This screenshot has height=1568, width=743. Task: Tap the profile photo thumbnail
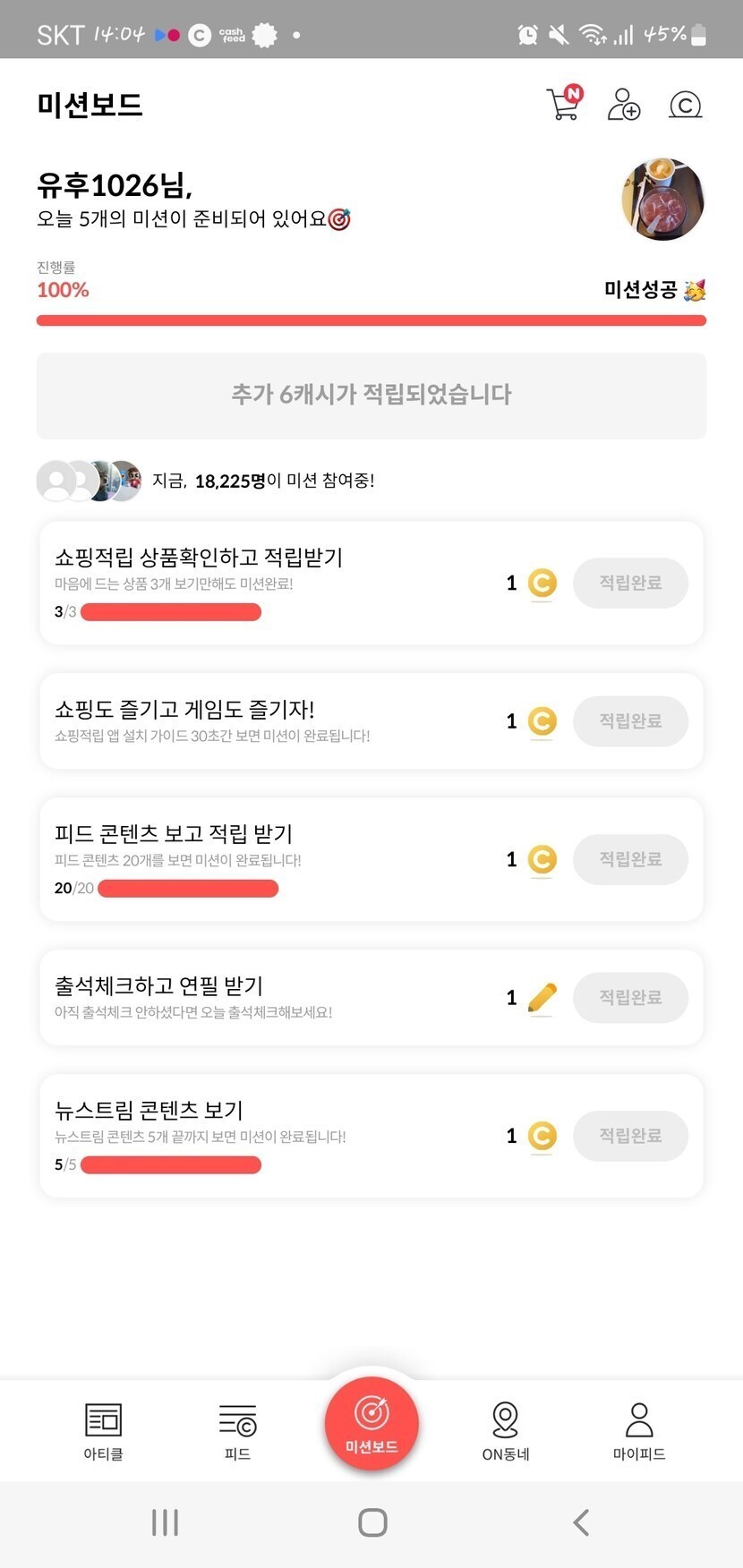[x=662, y=200]
